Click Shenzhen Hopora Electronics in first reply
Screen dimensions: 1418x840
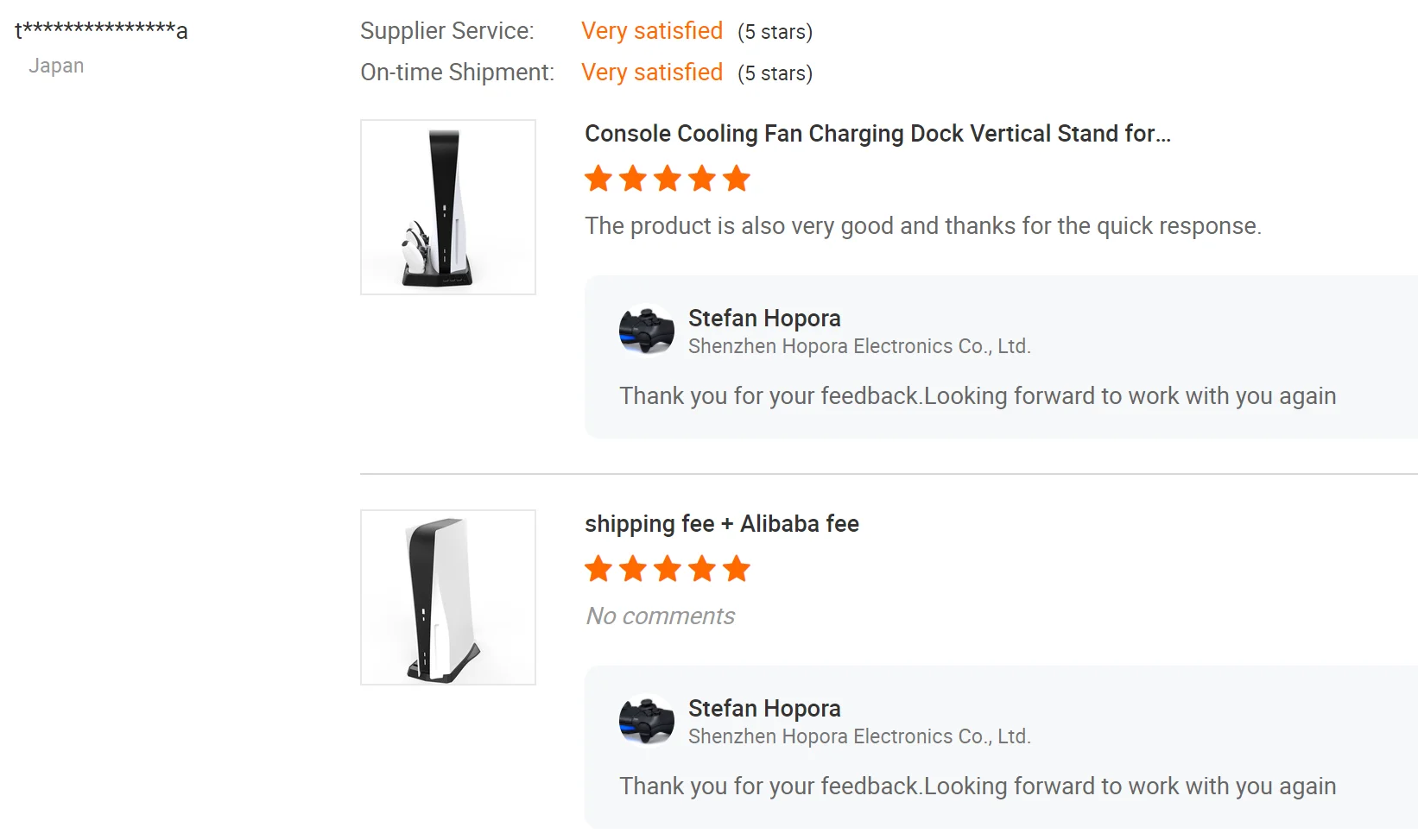[x=859, y=346]
